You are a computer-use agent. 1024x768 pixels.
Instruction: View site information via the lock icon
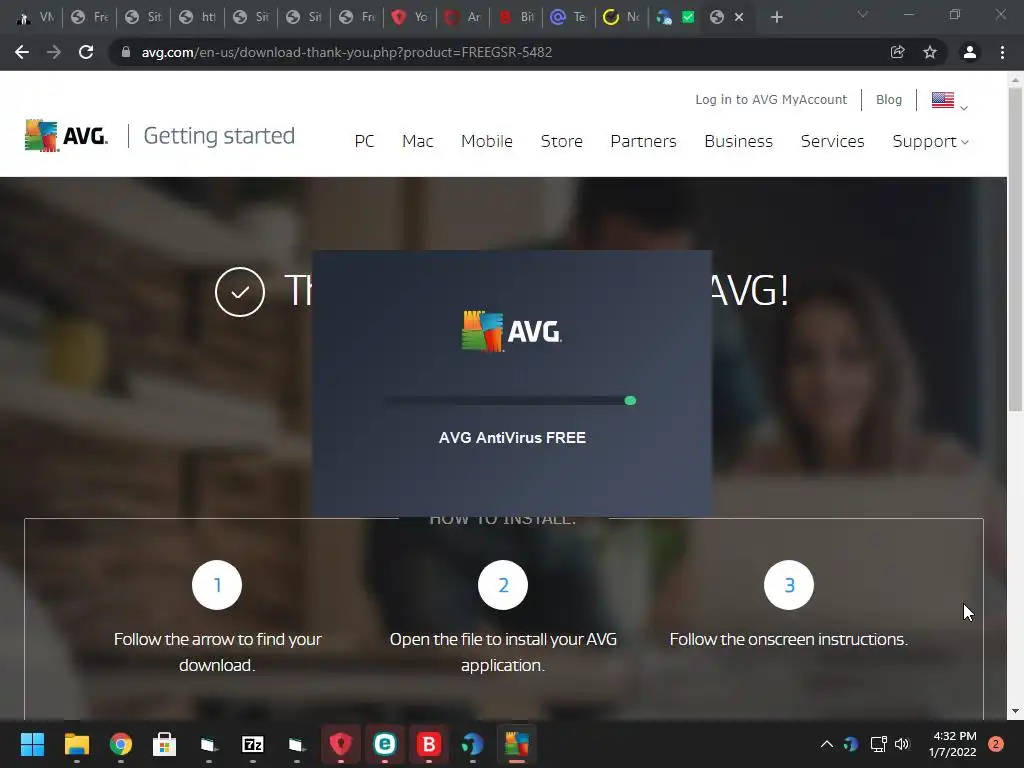point(126,52)
